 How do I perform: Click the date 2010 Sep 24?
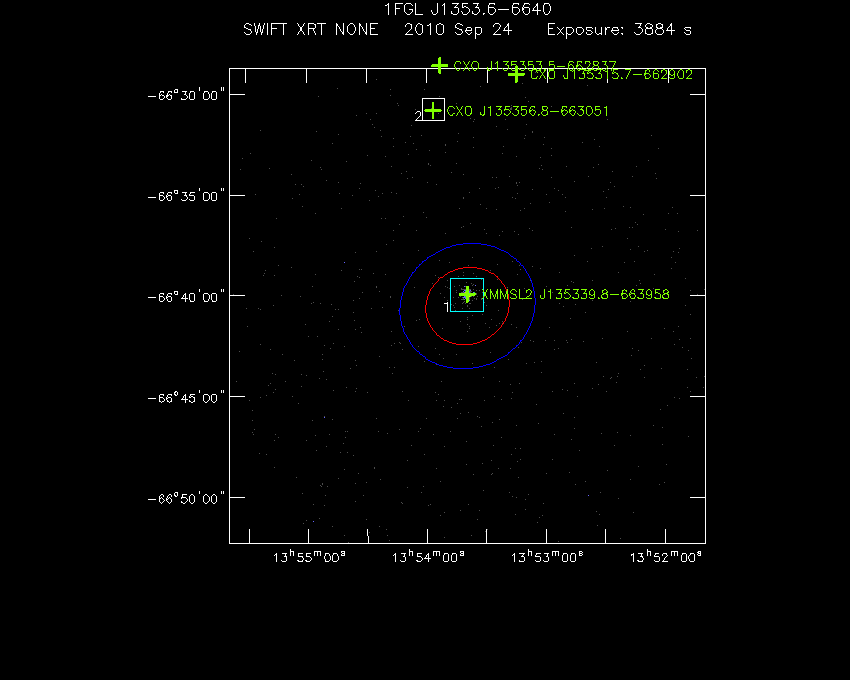[x=458, y=30]
